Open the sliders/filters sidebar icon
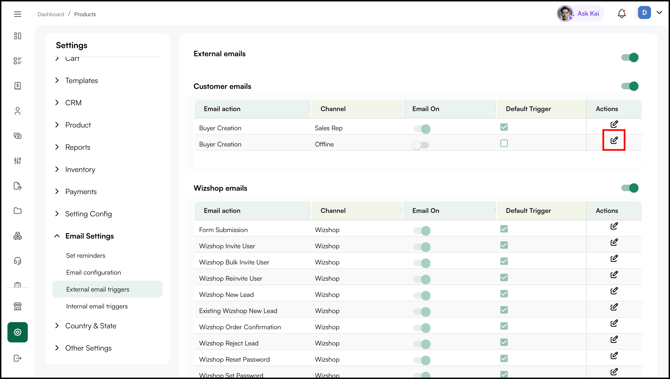The width and height of the screenshot is (670, 379). [18, 161]
